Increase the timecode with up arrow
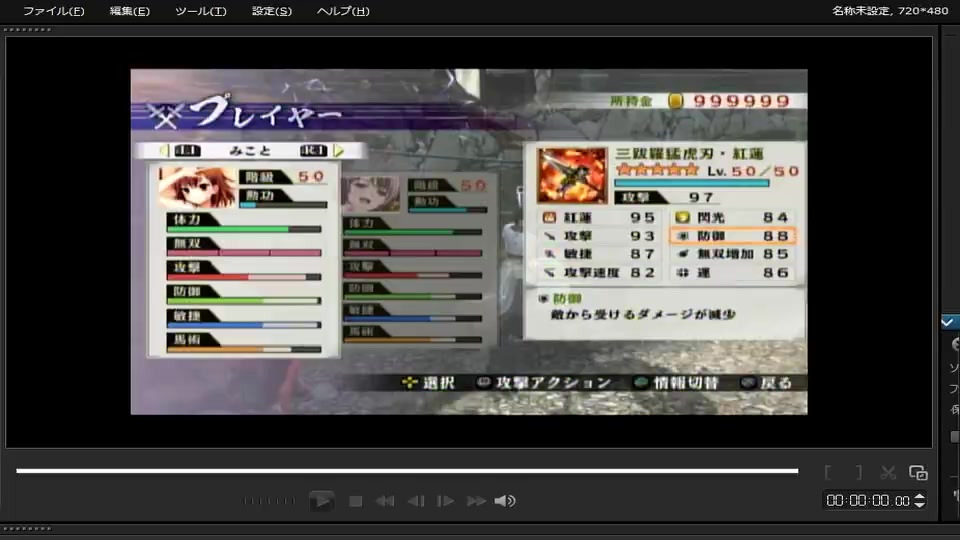 919,497
